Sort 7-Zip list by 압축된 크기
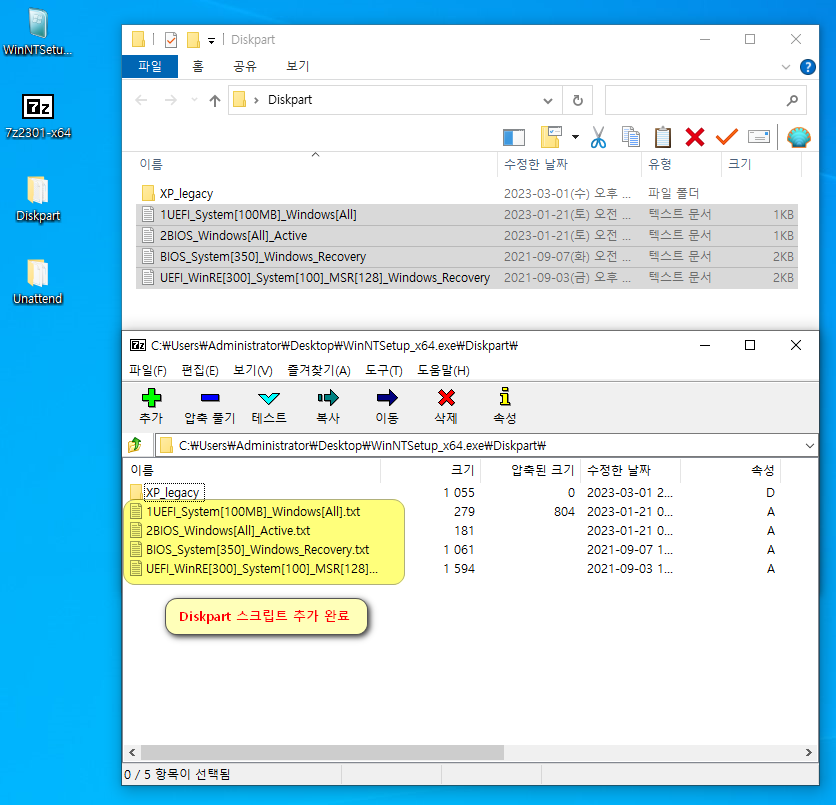 coord(530,470)
